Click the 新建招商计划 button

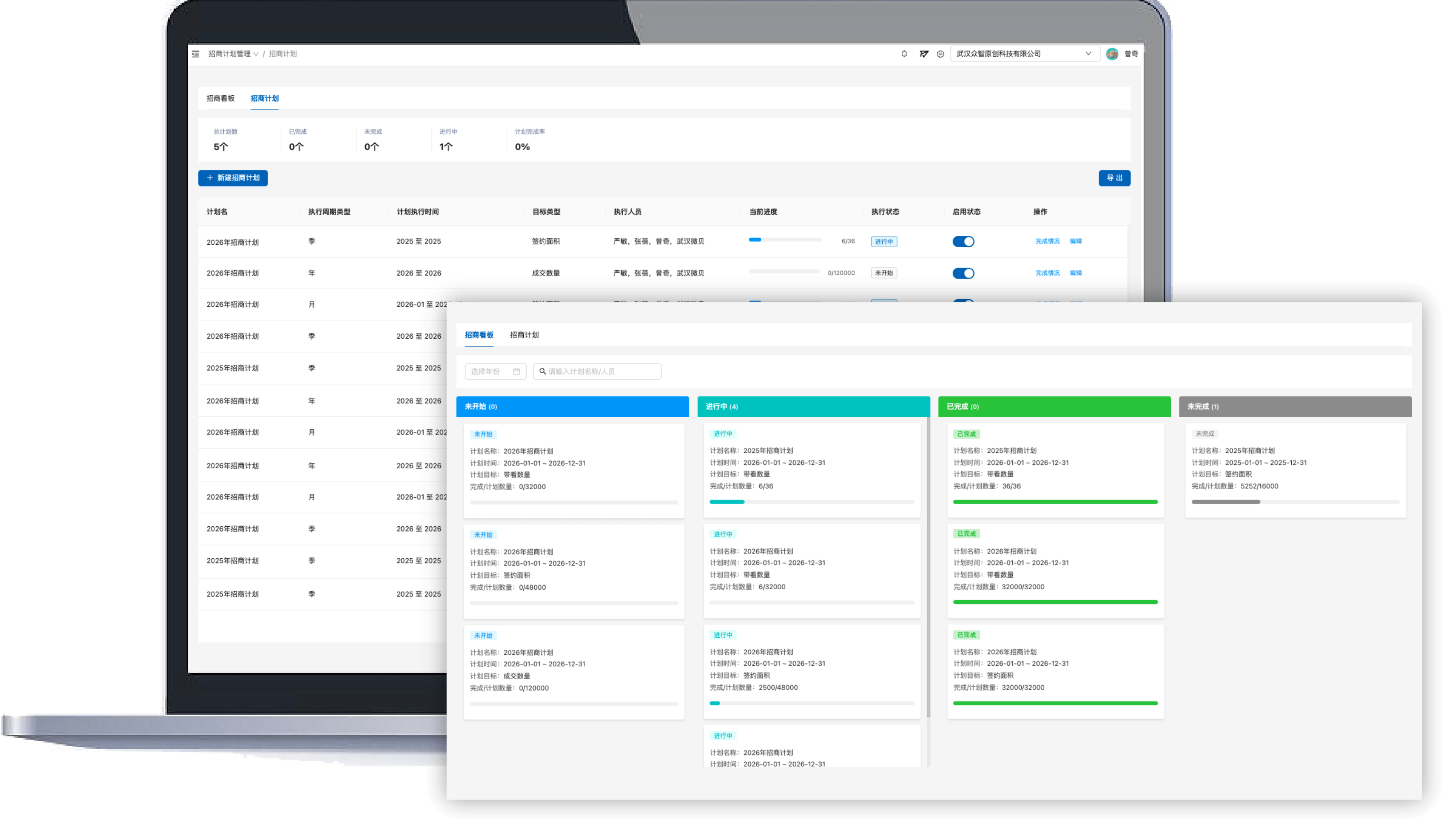(x=233, y=178)
